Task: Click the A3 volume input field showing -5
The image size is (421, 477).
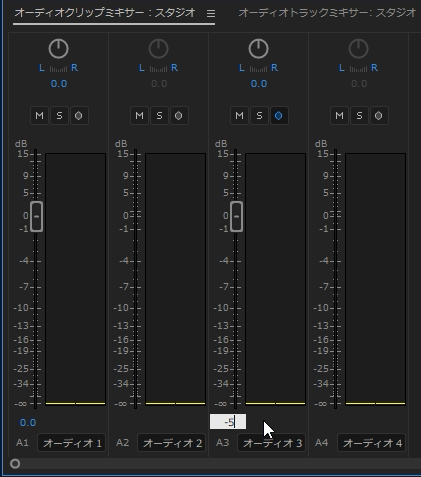Action: (x=228, y=422)
